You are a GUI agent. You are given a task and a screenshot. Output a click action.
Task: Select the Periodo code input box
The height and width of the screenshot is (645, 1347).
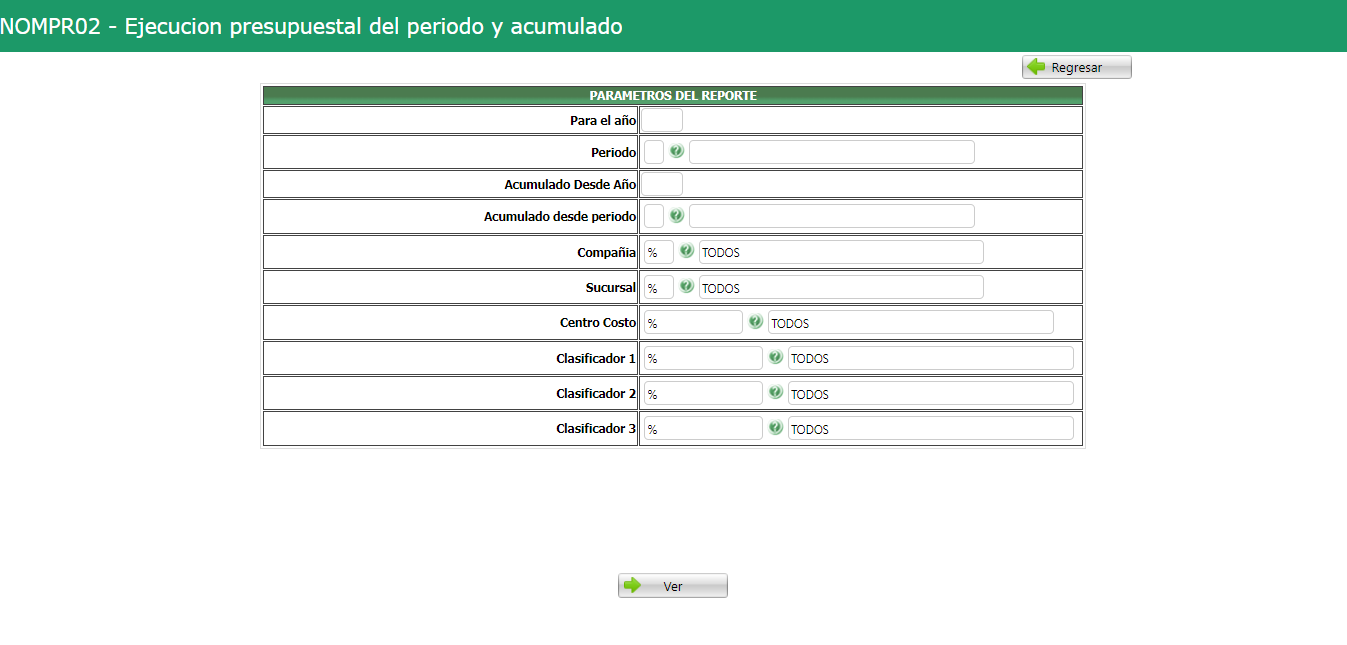click(x=653, y=151)
